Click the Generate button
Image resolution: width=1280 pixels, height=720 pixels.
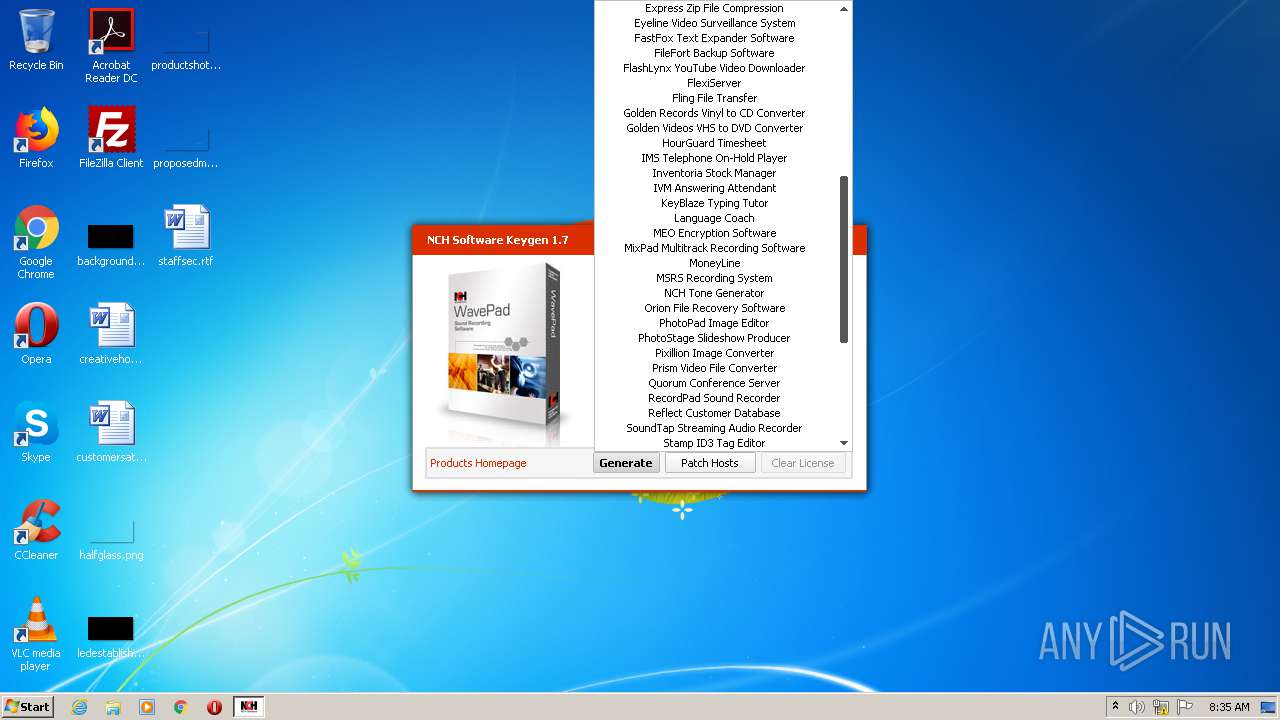tap(626, 463)
